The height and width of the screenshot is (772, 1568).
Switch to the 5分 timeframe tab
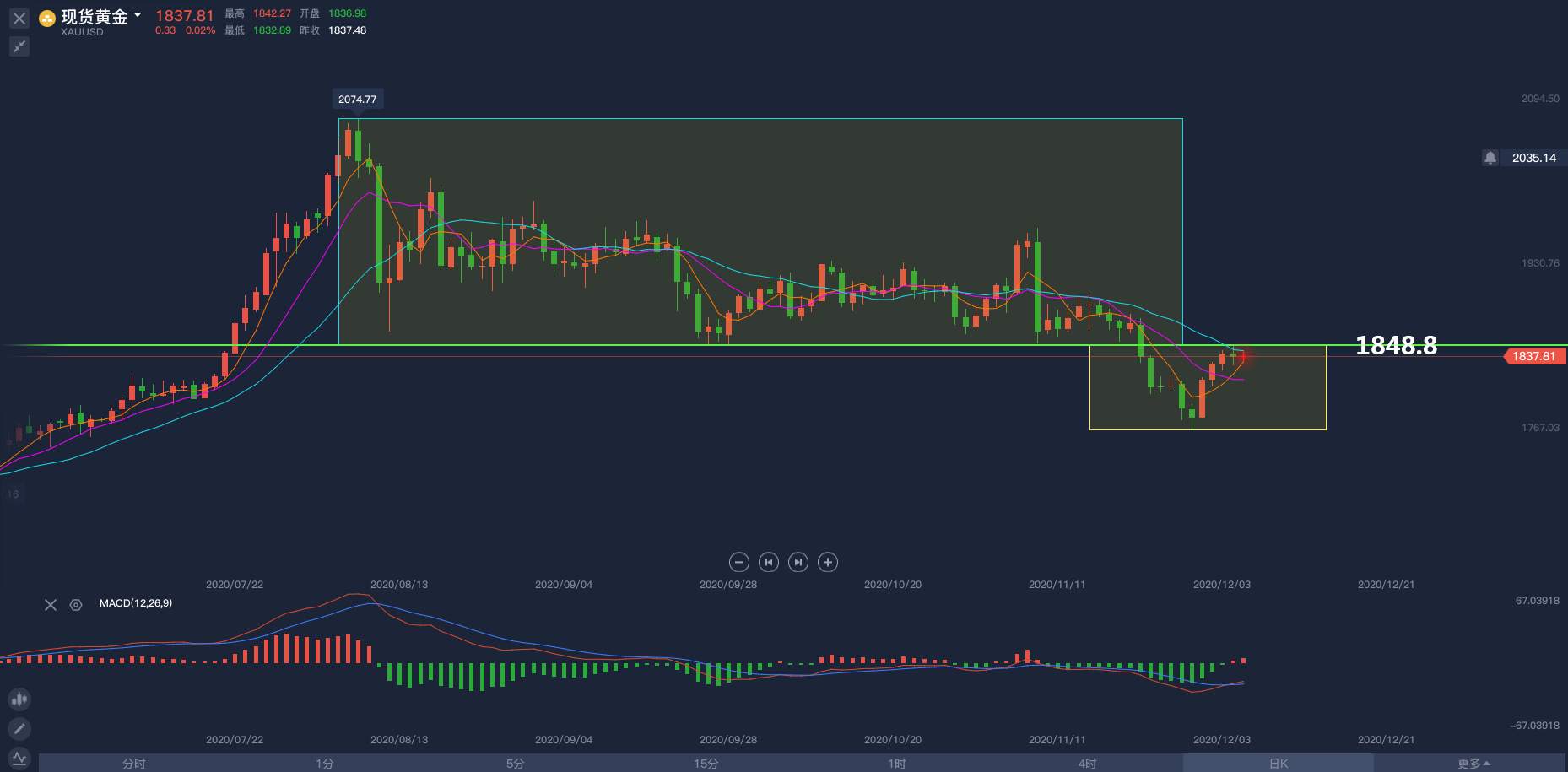(516, 764)
